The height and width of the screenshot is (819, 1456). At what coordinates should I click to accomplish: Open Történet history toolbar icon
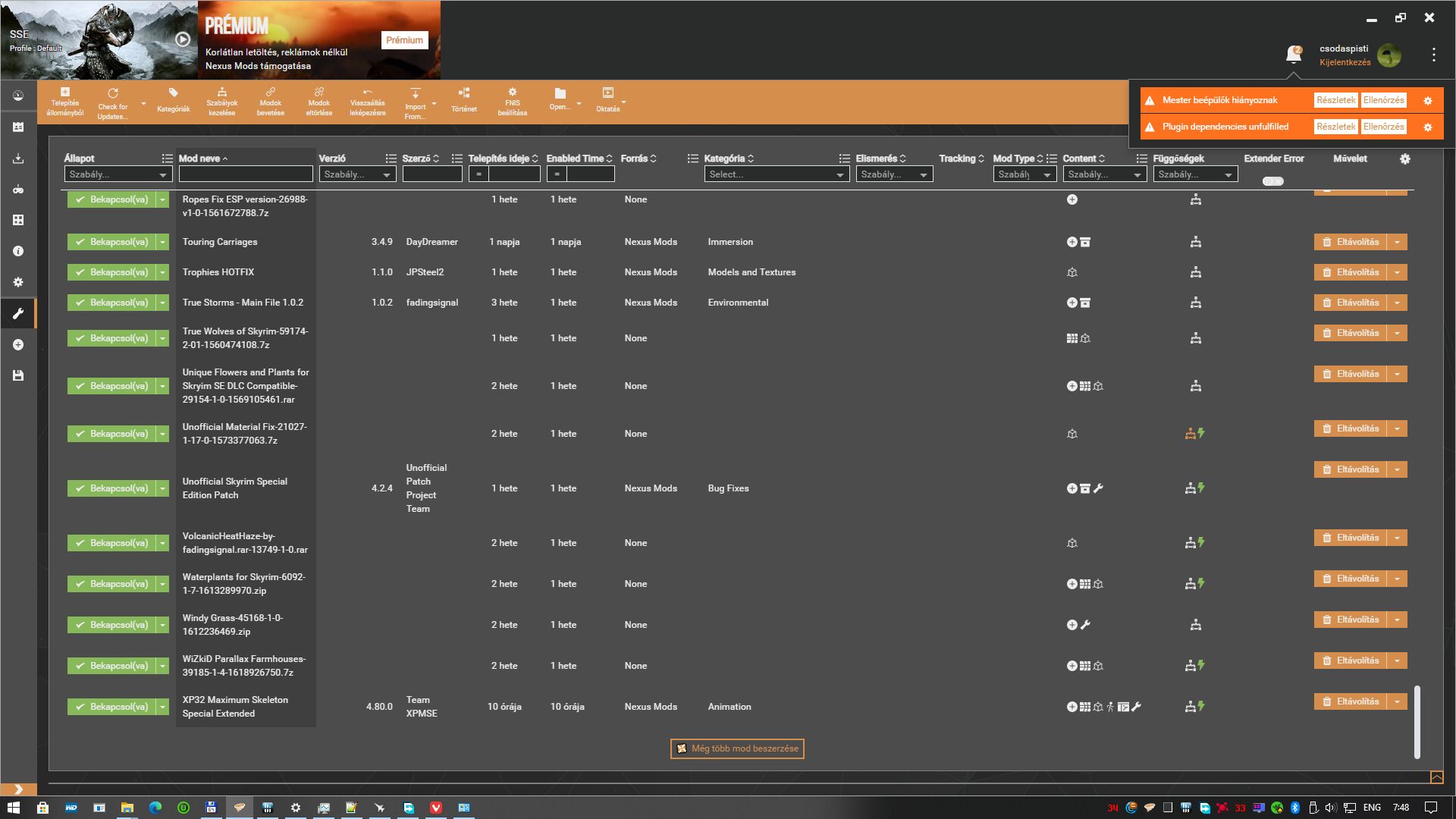[464, 100]
